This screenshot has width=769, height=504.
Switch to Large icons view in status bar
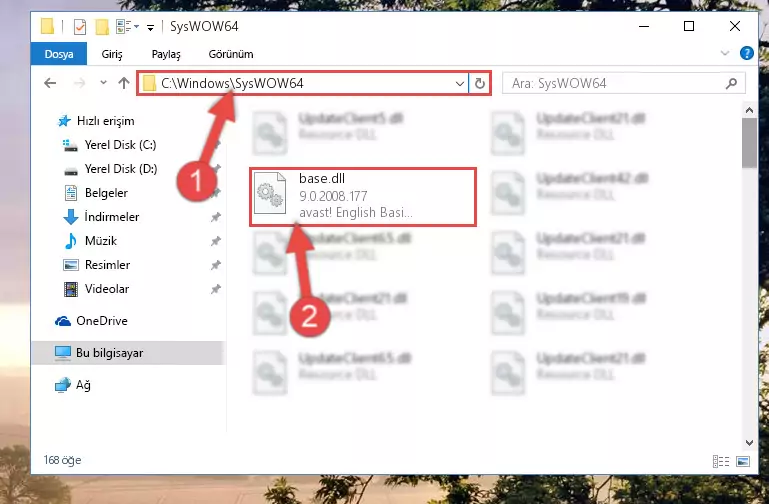743,461
